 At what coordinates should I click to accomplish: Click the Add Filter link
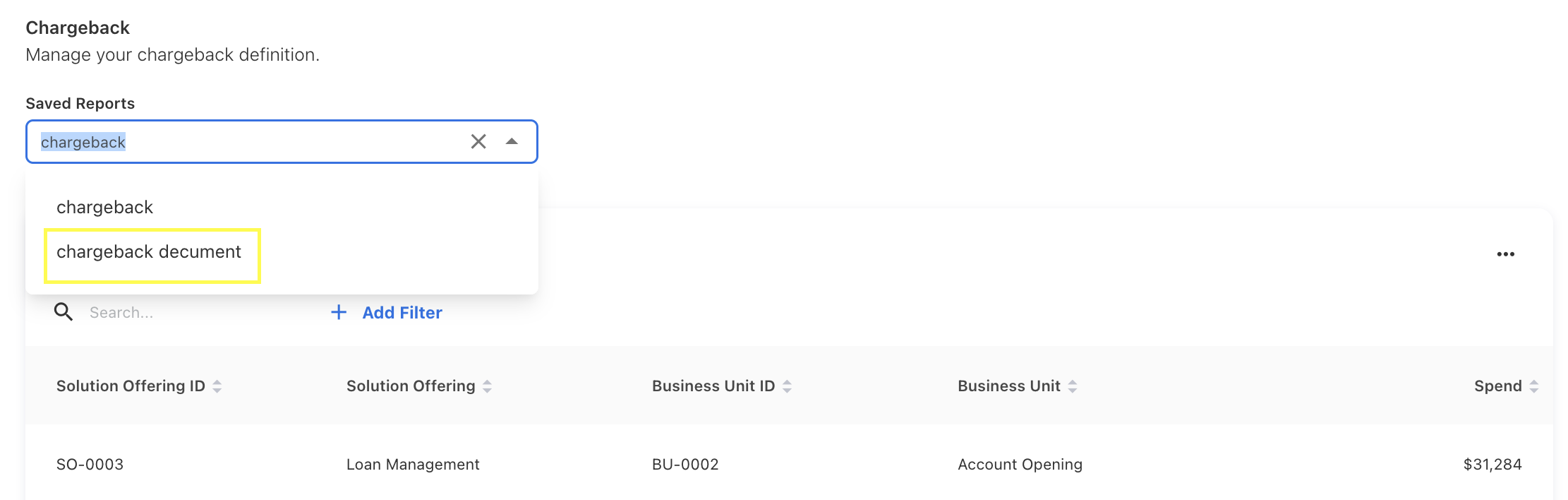[x=402, y=313]
